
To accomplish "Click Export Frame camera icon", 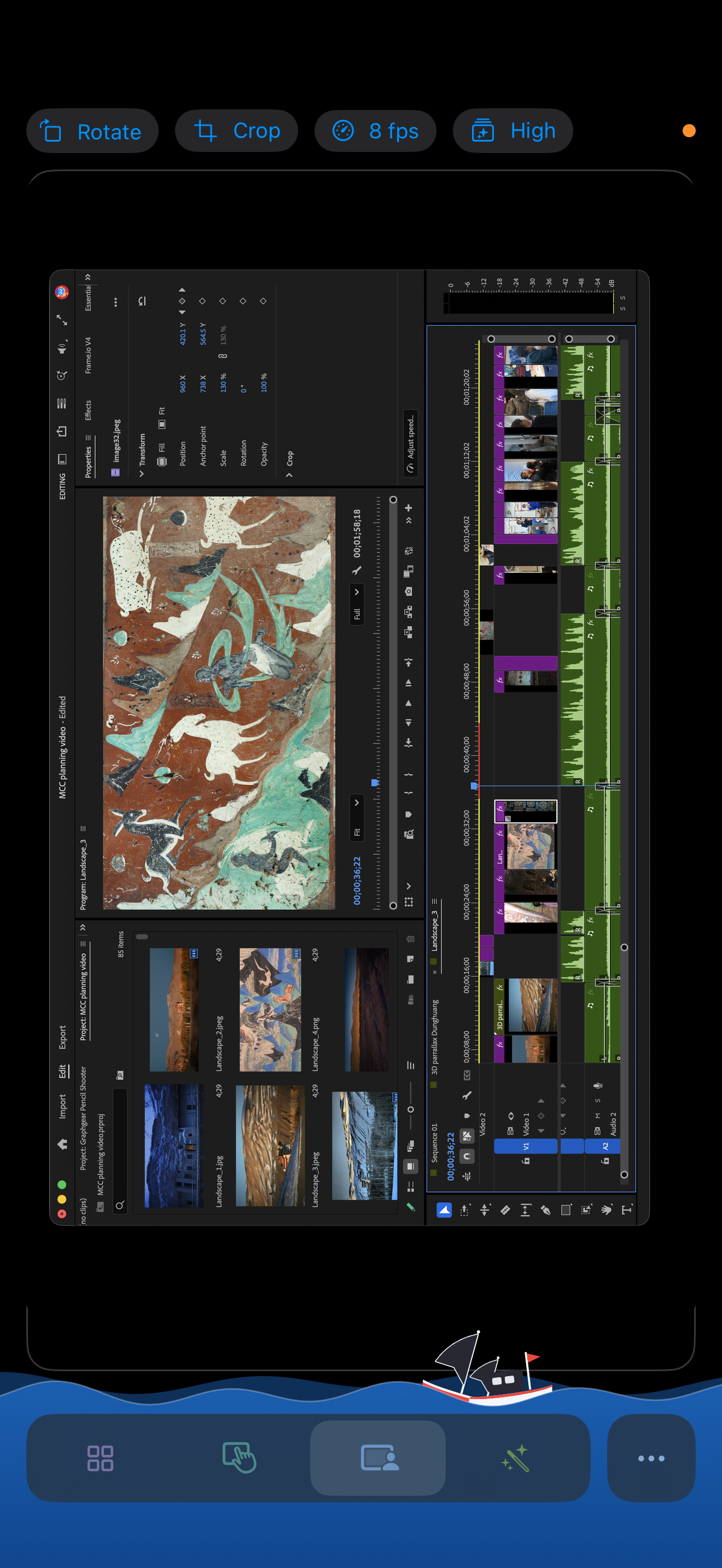I will 409,591.
